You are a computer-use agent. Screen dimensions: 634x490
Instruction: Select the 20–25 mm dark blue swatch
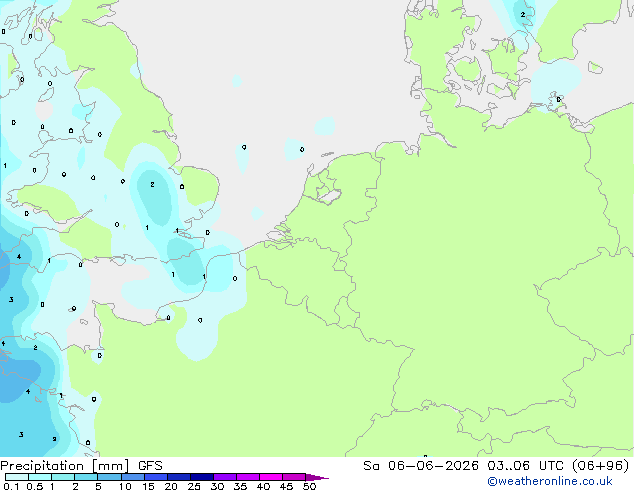(x=178, y=477)
